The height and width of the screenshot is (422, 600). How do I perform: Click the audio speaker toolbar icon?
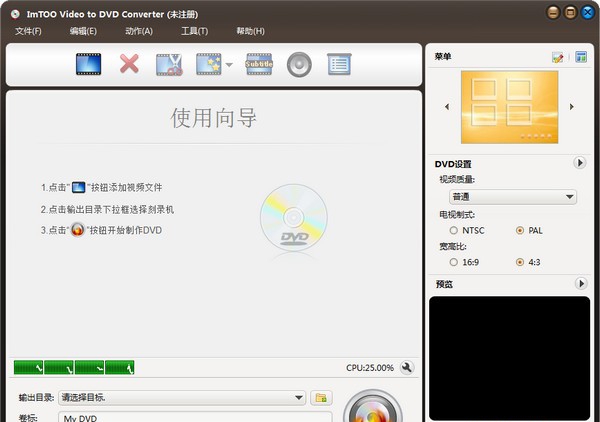(x=299, y=65)
